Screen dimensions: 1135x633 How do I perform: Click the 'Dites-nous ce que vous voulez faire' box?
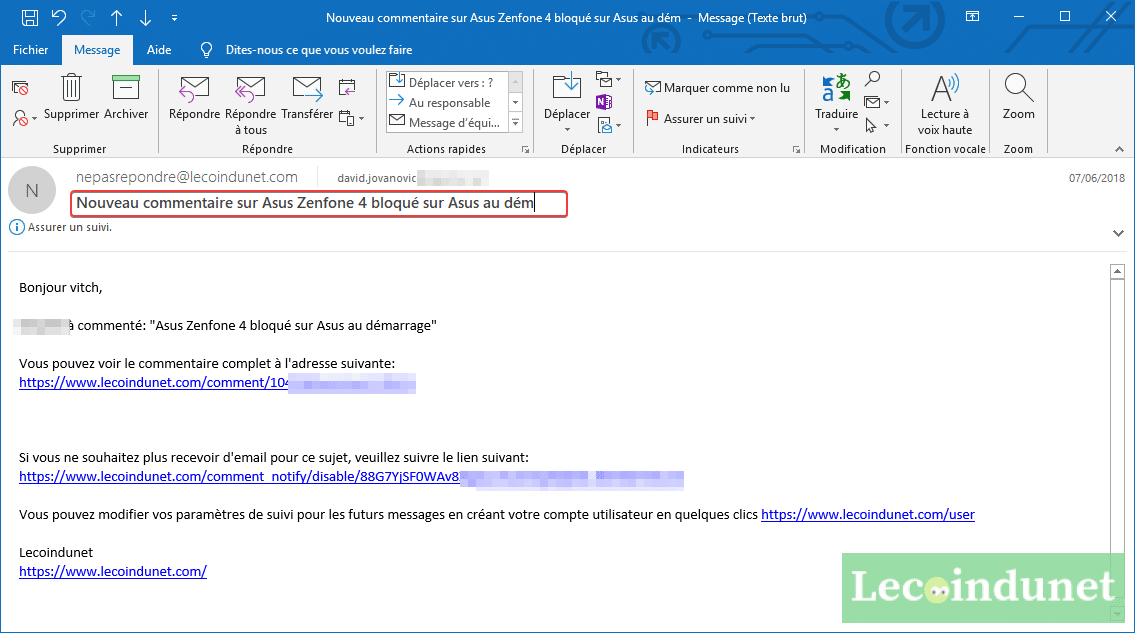[x=318, y=50]
